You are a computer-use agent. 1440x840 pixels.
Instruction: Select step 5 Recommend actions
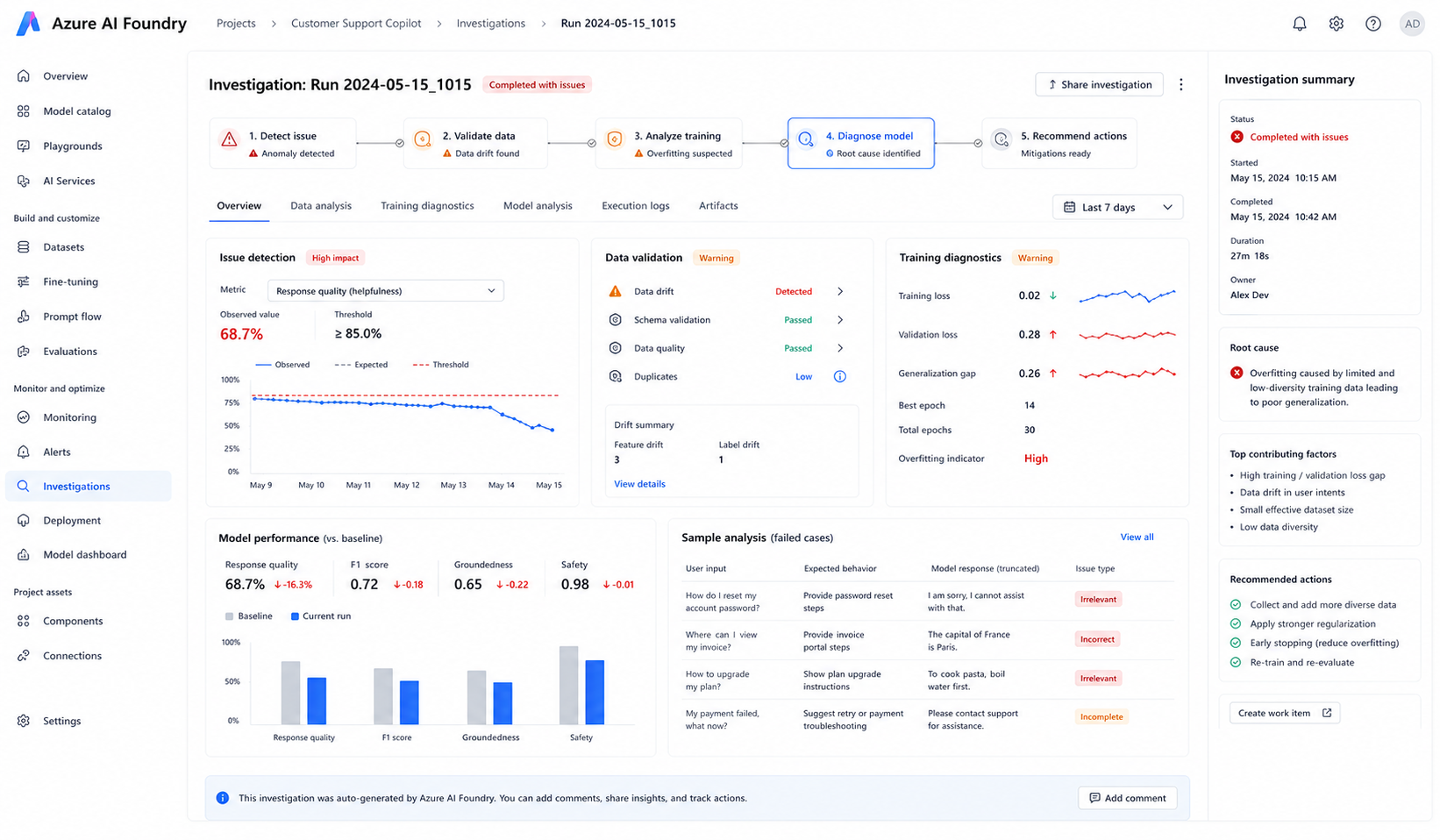point(1059,144)
